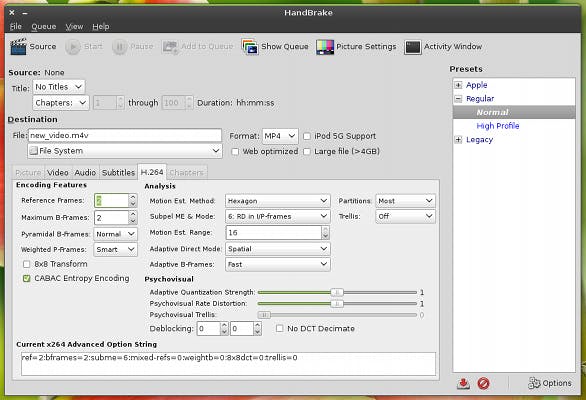Select the H.264 tab

coord(152,172)
